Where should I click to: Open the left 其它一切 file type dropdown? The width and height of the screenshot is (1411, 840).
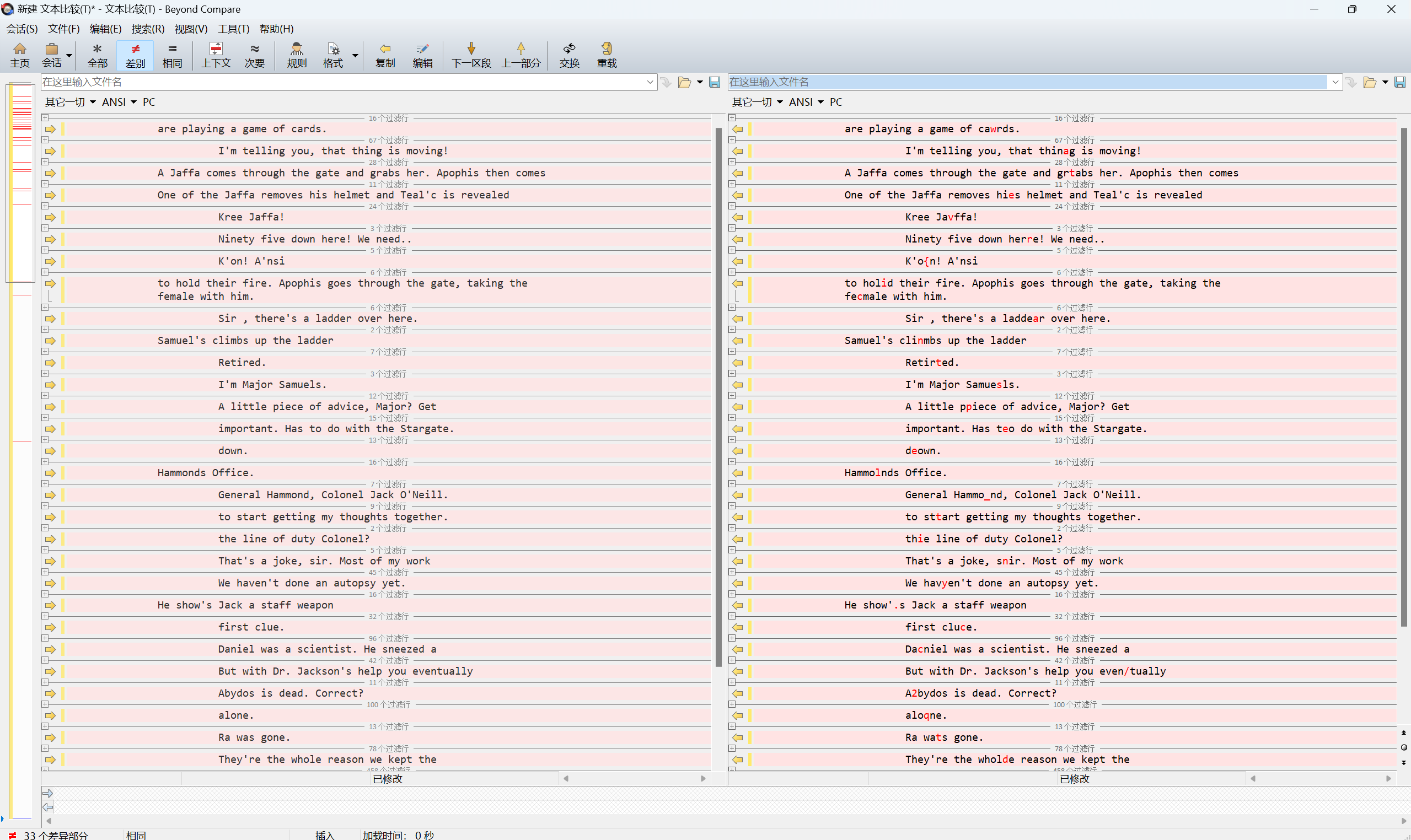[x=70, y=102]
